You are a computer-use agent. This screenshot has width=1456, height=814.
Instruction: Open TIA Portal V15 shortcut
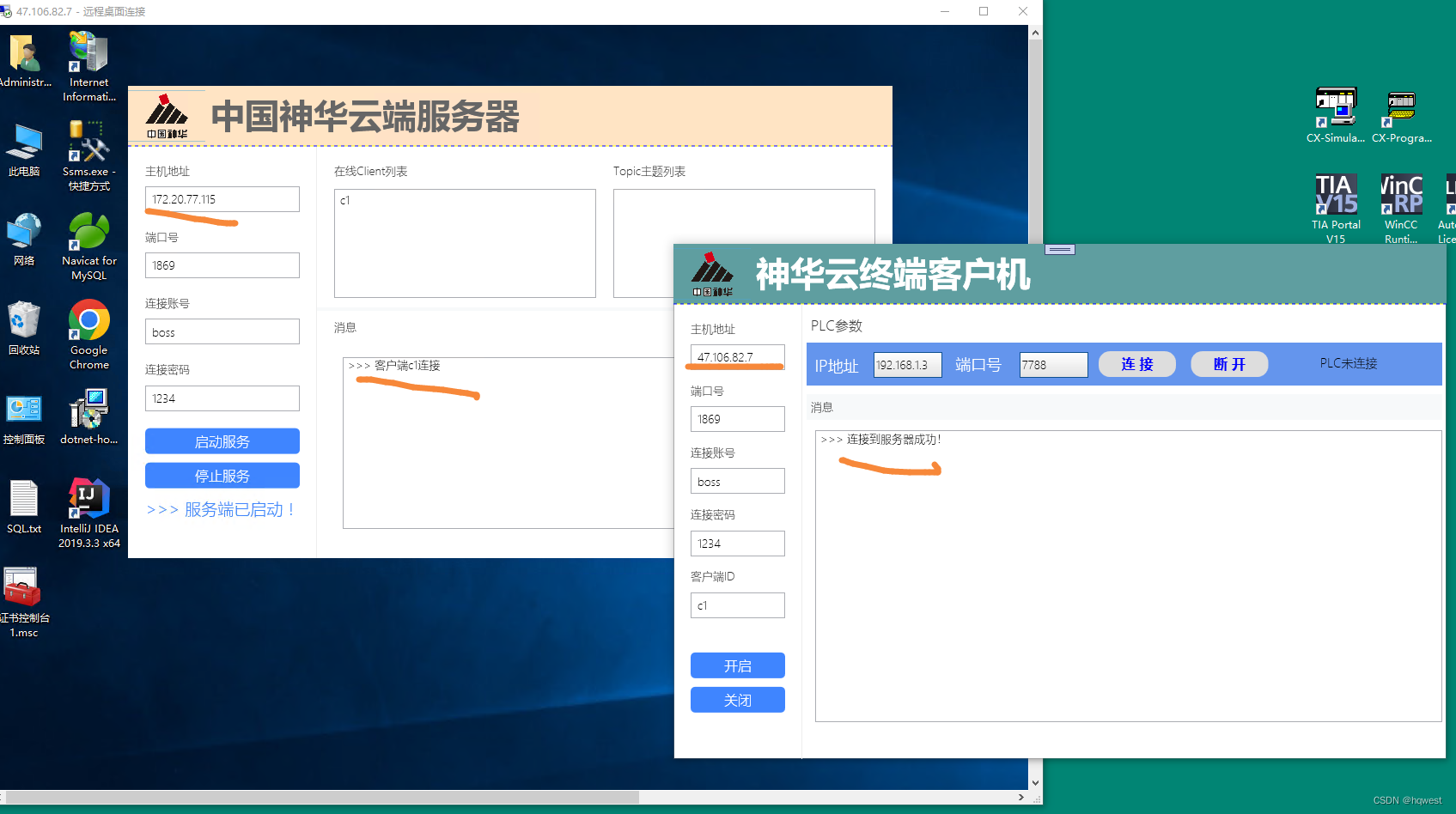(1336, 209)
